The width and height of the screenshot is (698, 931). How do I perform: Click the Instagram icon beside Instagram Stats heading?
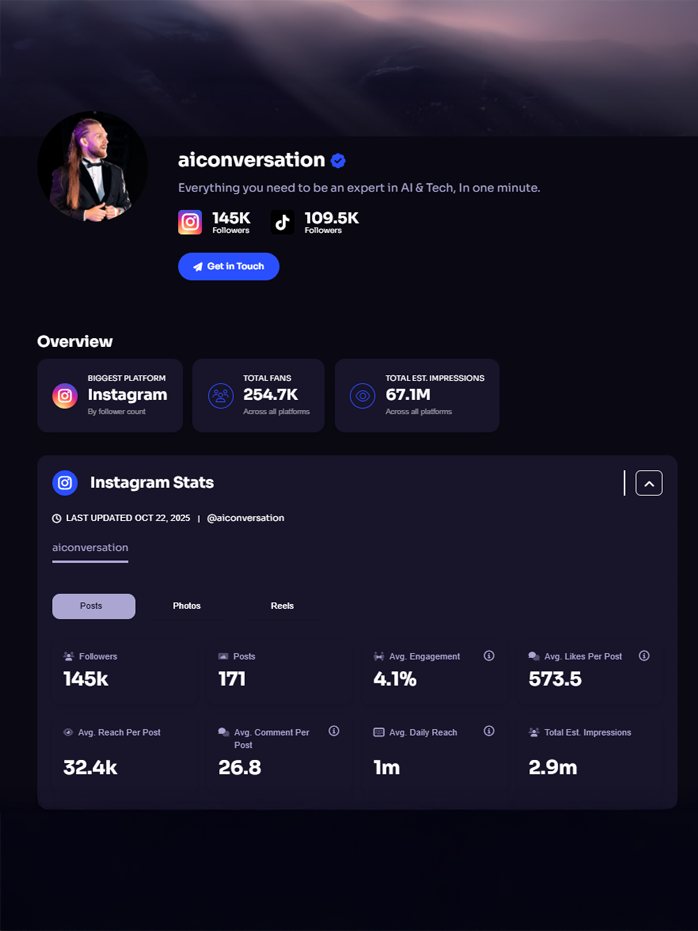click(x=65, y=483)
